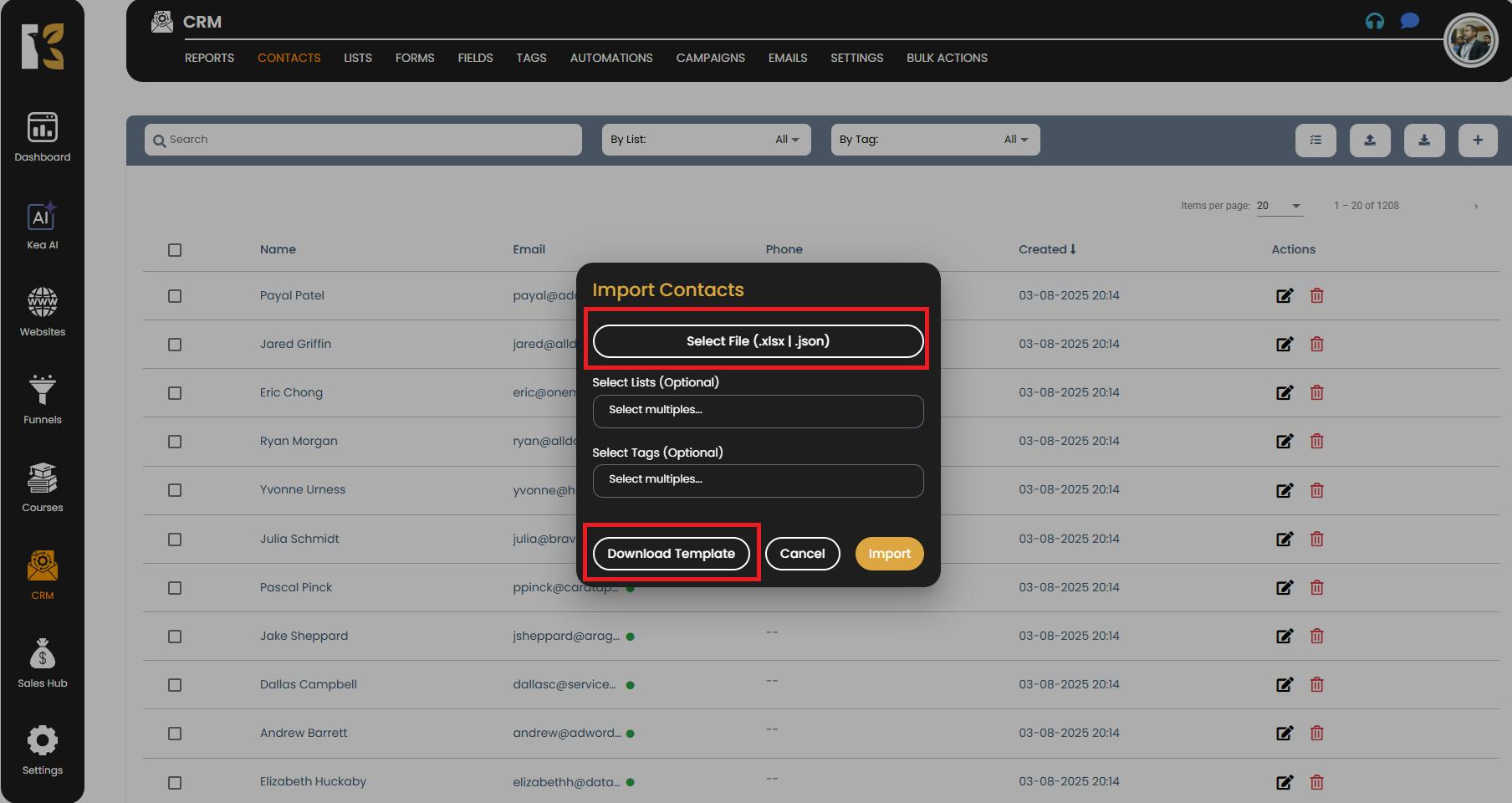Toggle the select-all header checkbox
This screenshot has height=803, width=1512.
[175, 250]
